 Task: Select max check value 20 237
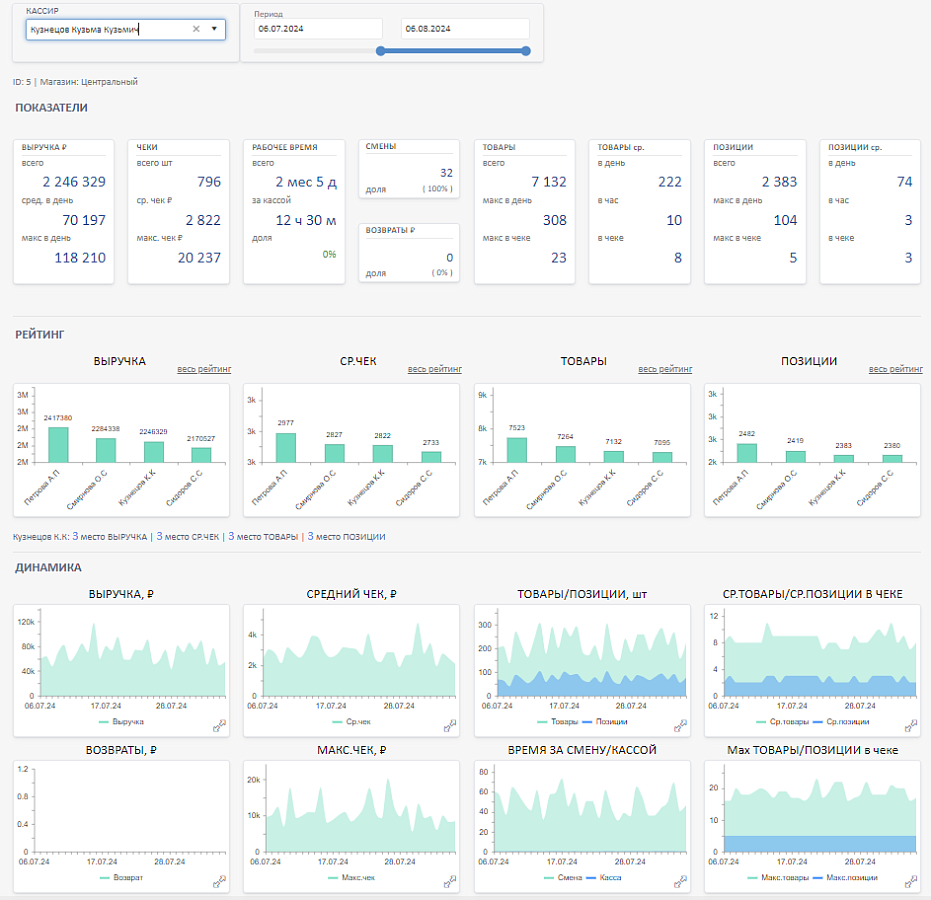tap(199, 258)
